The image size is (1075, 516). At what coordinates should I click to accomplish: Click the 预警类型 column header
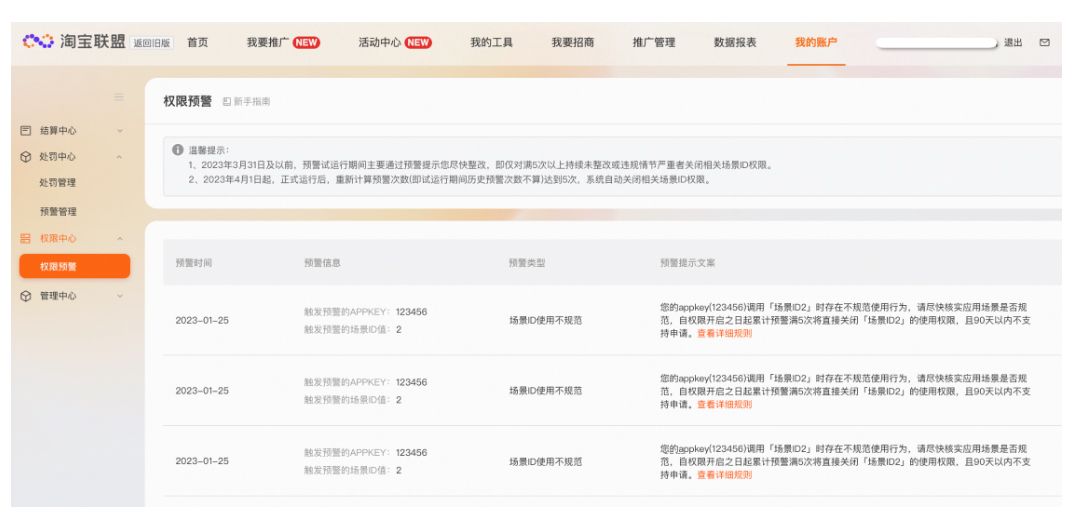[527, 262]
